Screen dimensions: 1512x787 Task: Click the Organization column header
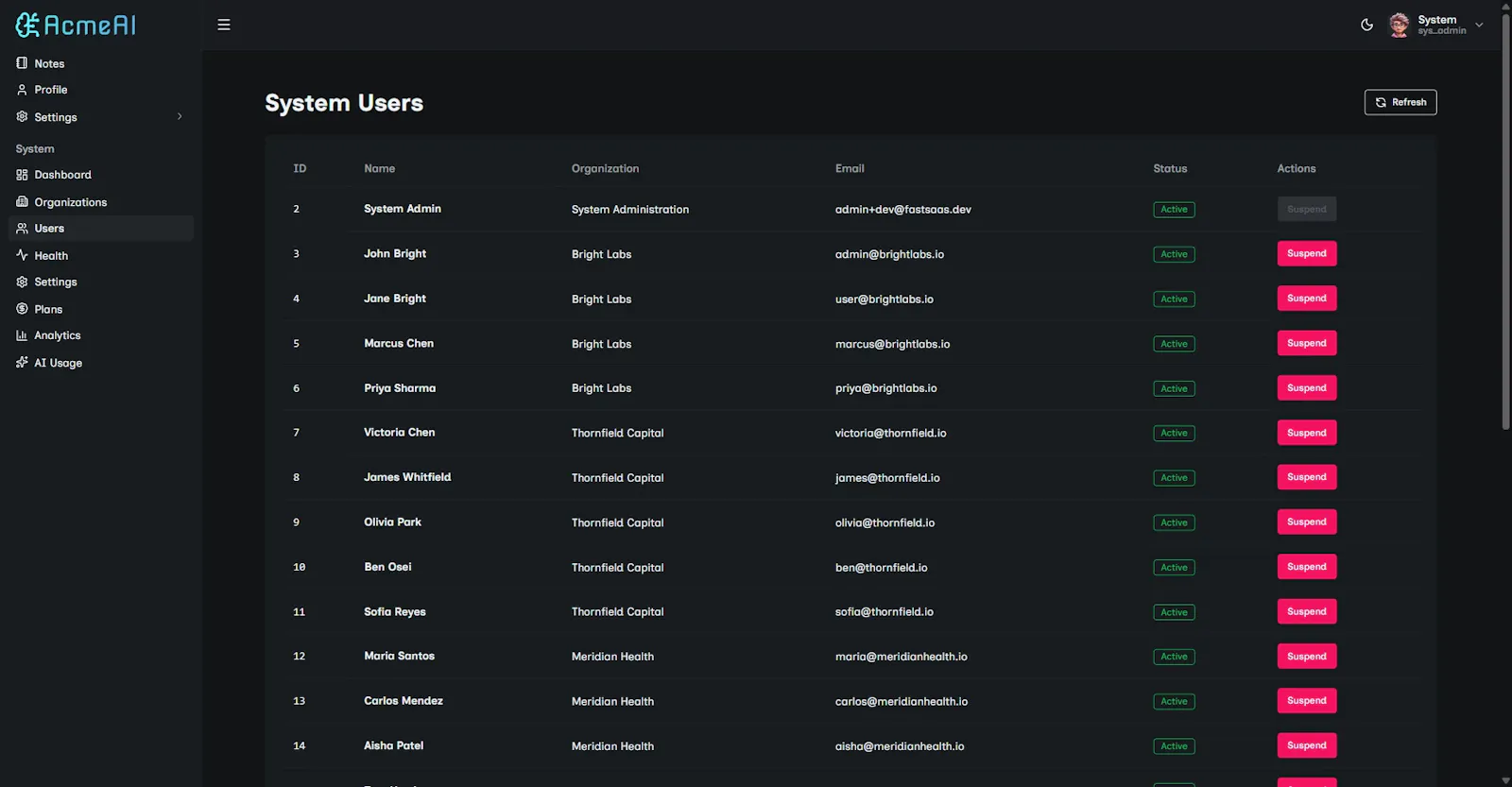coord(605,168)
